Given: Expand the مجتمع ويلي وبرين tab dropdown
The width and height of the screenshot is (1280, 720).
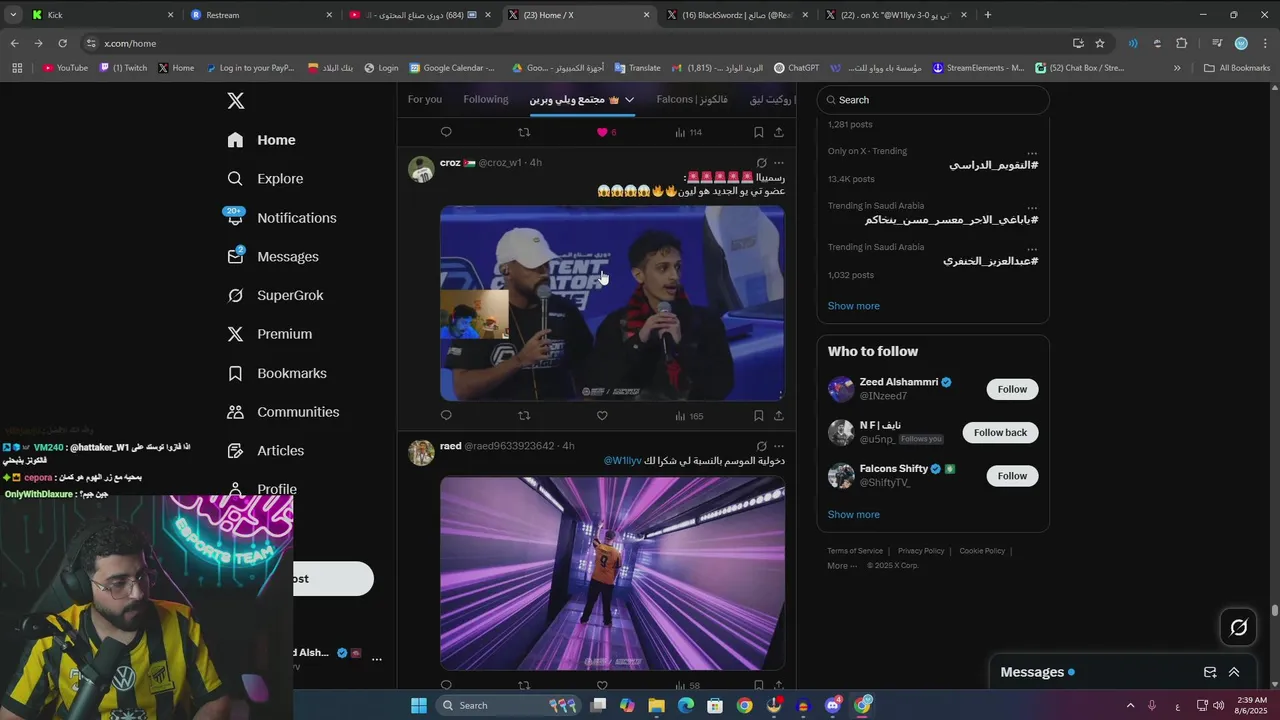Looking at the screenshot, I should click(x=629, y=100).
